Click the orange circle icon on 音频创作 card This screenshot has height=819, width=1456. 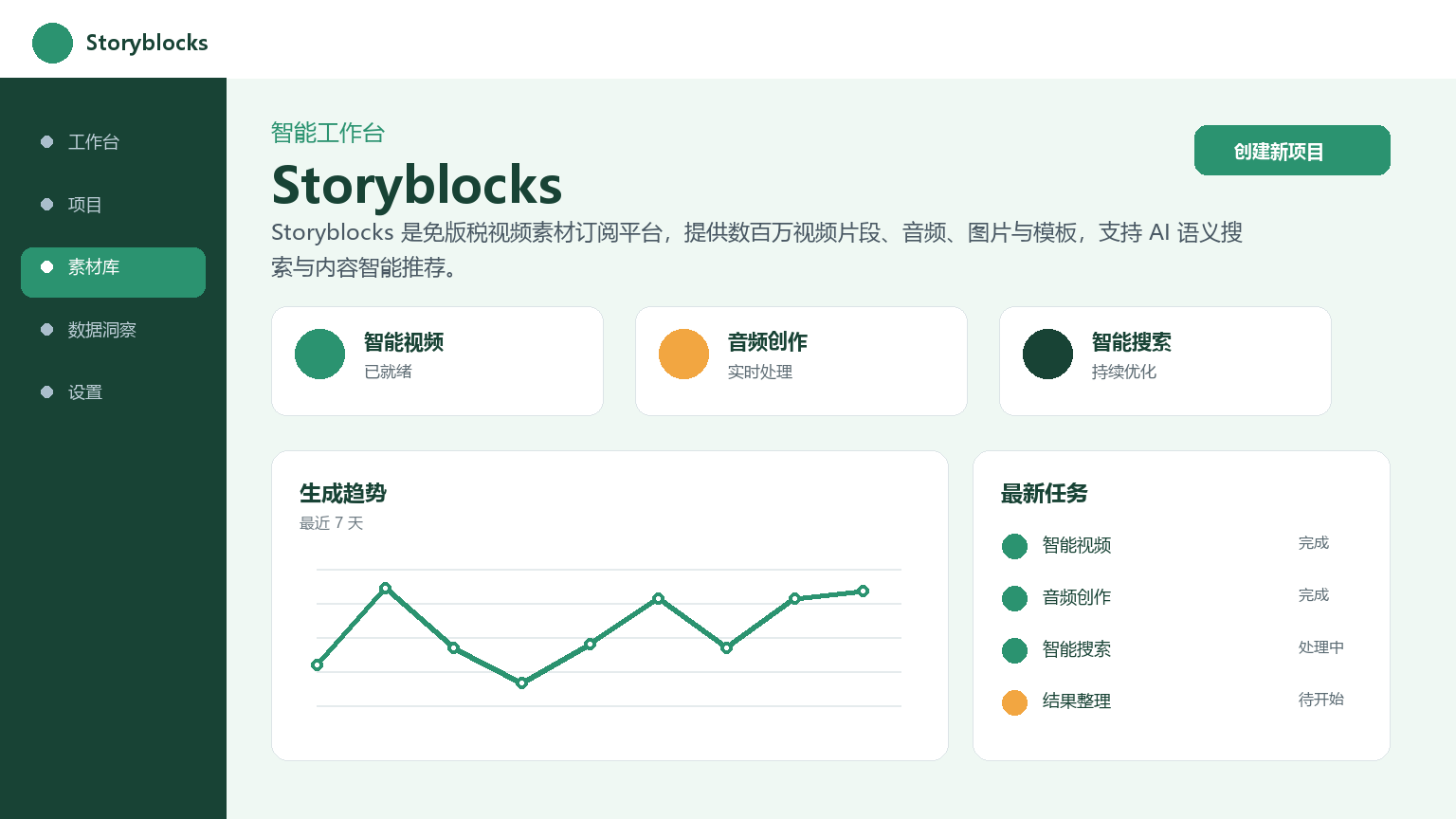(683, 354)
